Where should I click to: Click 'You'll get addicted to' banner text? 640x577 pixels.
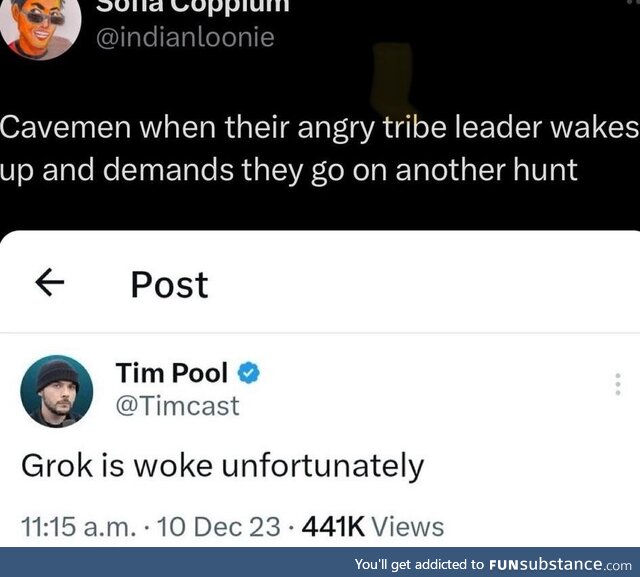click(x=419, y=564)
